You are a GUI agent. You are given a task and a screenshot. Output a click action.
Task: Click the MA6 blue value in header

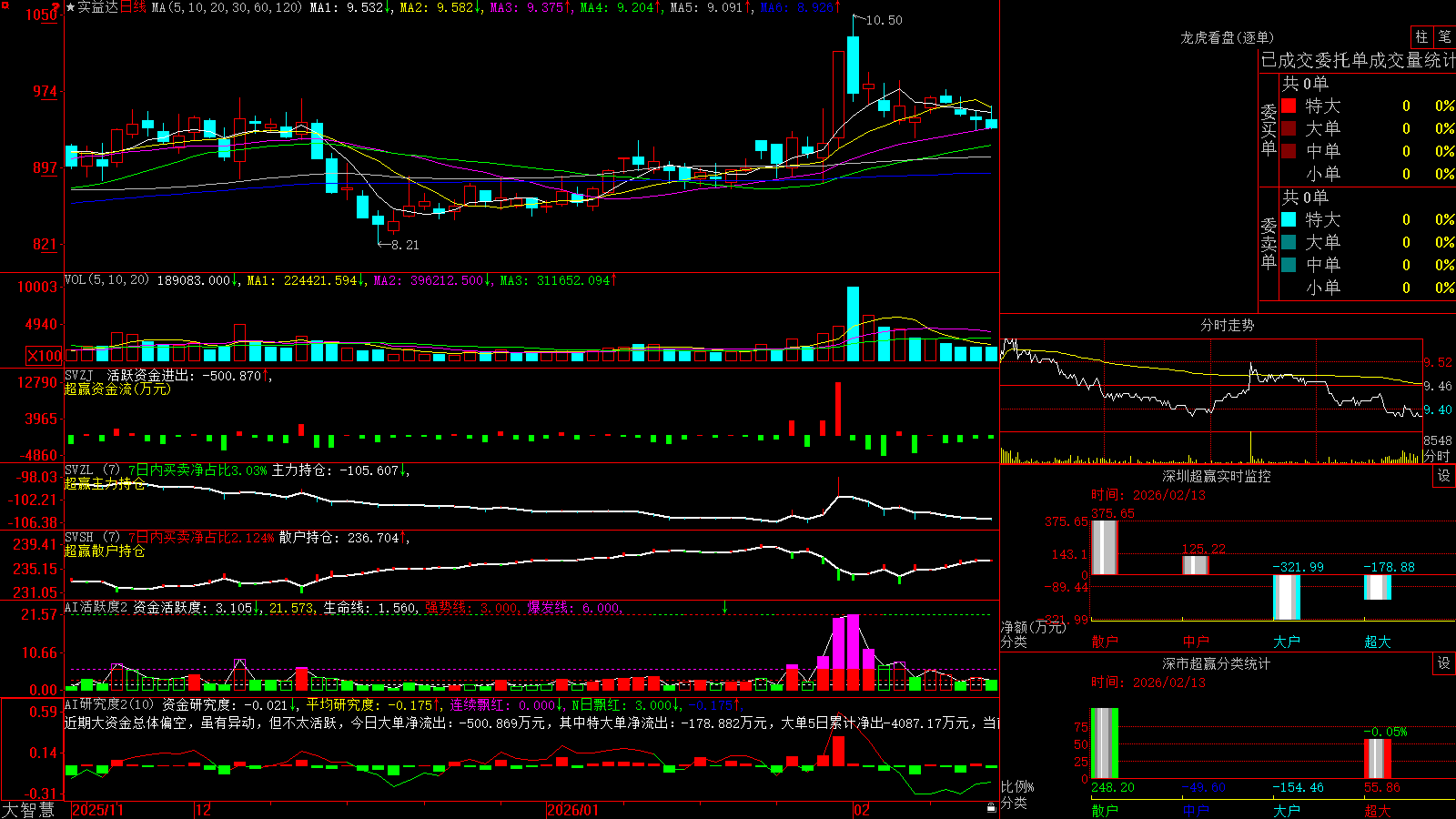pyautogui.click(x=796, y=7)
